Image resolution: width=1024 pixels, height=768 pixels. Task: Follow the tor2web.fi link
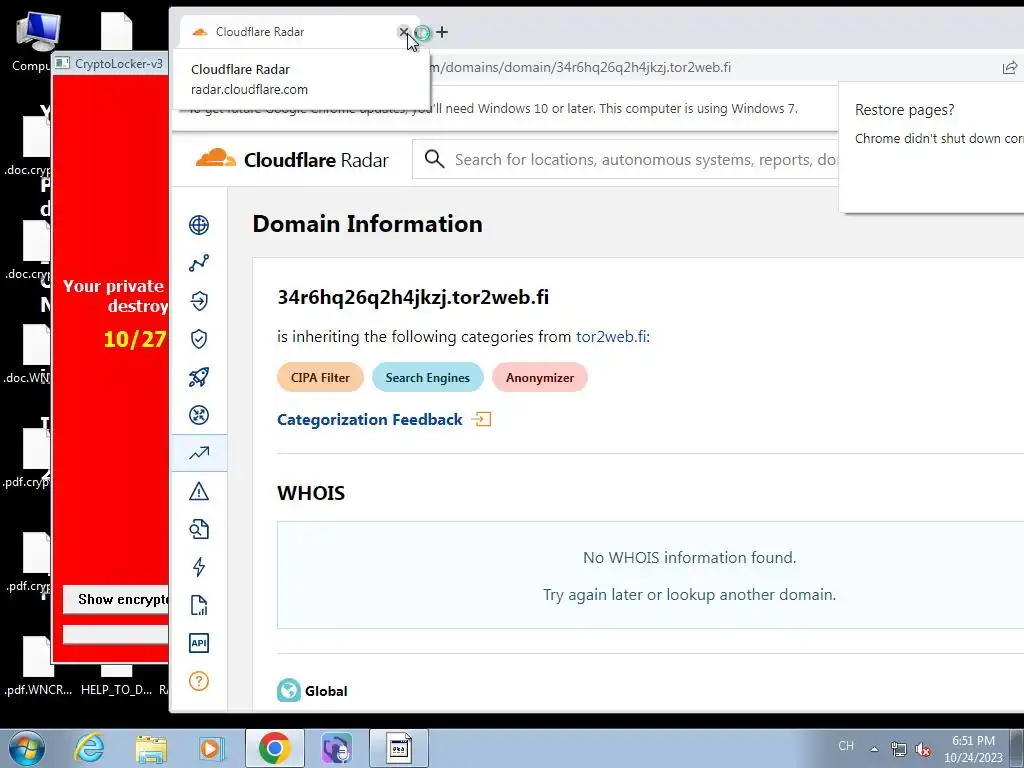[x=611, y=336]
